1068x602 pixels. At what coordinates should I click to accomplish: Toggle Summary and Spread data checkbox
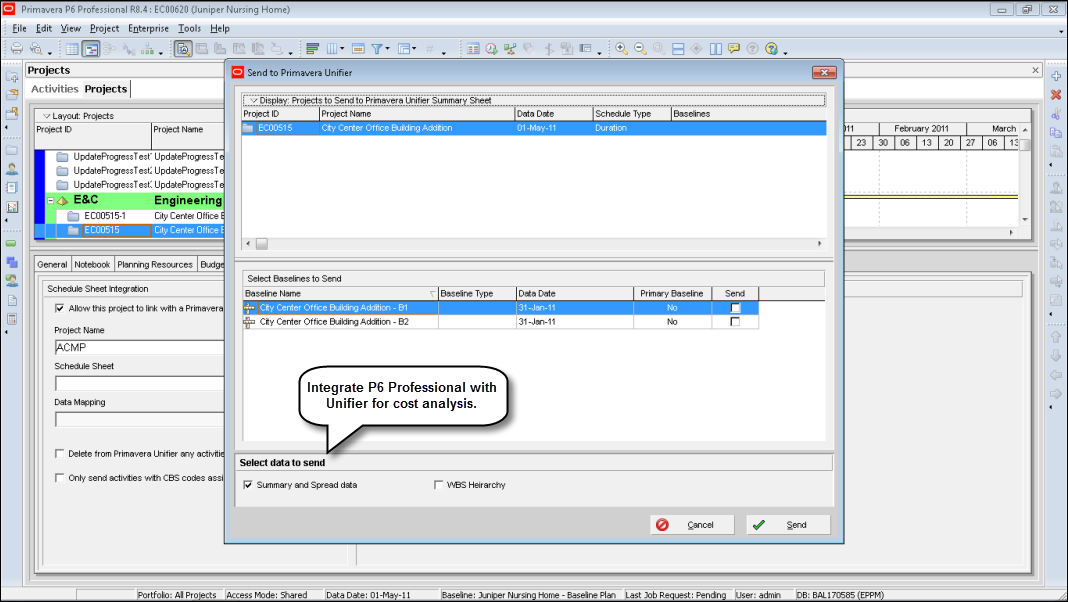click(x=248, y=485)
